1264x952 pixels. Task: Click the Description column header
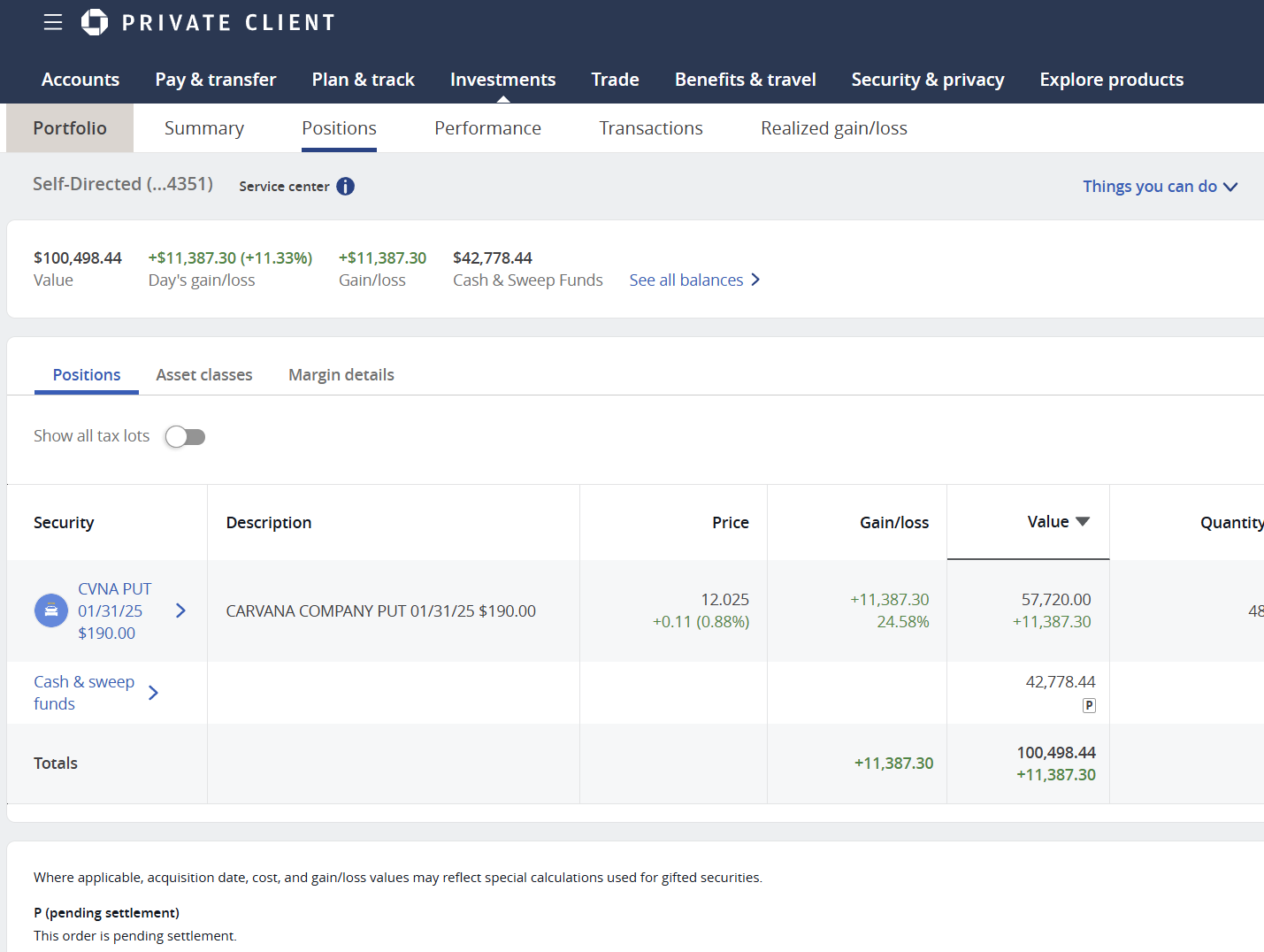269,523
